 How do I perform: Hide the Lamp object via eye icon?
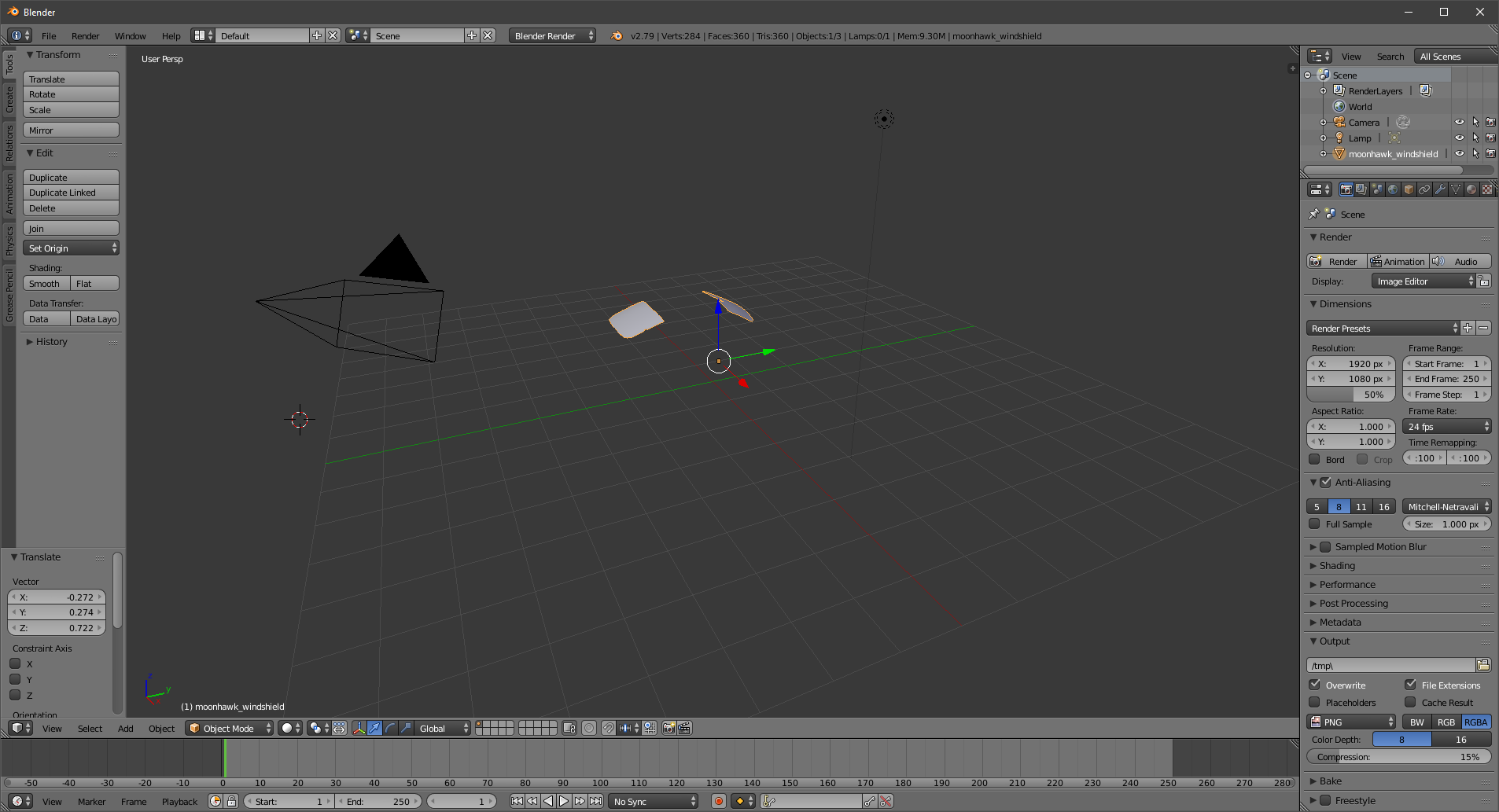(x=1460, y=138)
